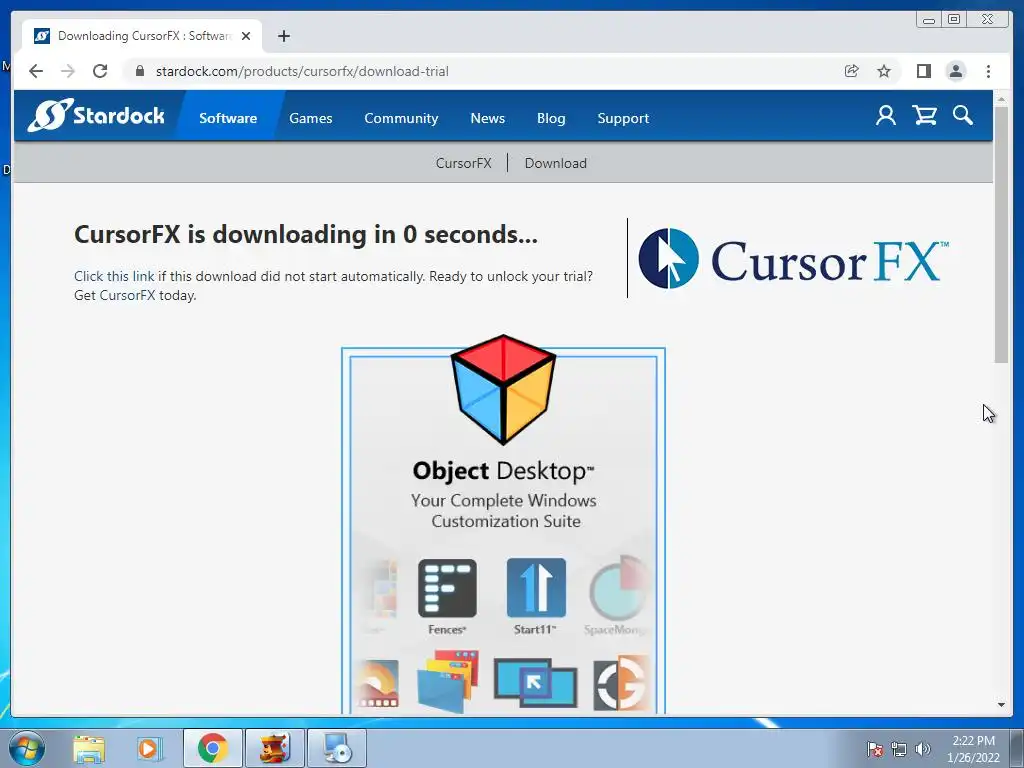1024x768 pixels.
Task: Click the CursorFX product logo
Action: [793, 259]
